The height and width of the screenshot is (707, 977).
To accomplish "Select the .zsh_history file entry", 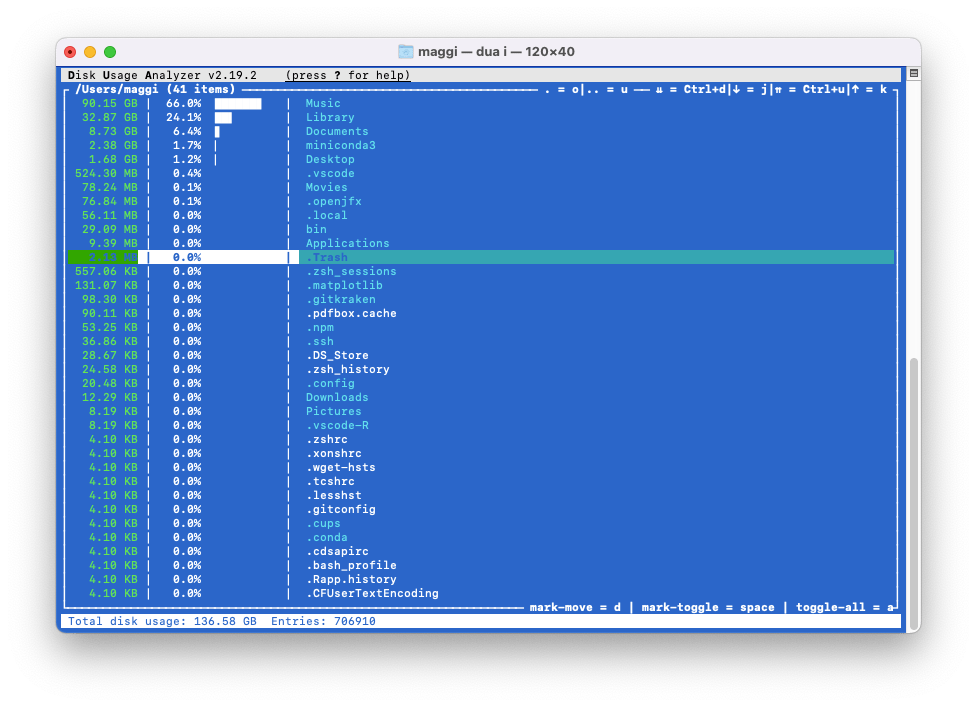I will 347,370.
